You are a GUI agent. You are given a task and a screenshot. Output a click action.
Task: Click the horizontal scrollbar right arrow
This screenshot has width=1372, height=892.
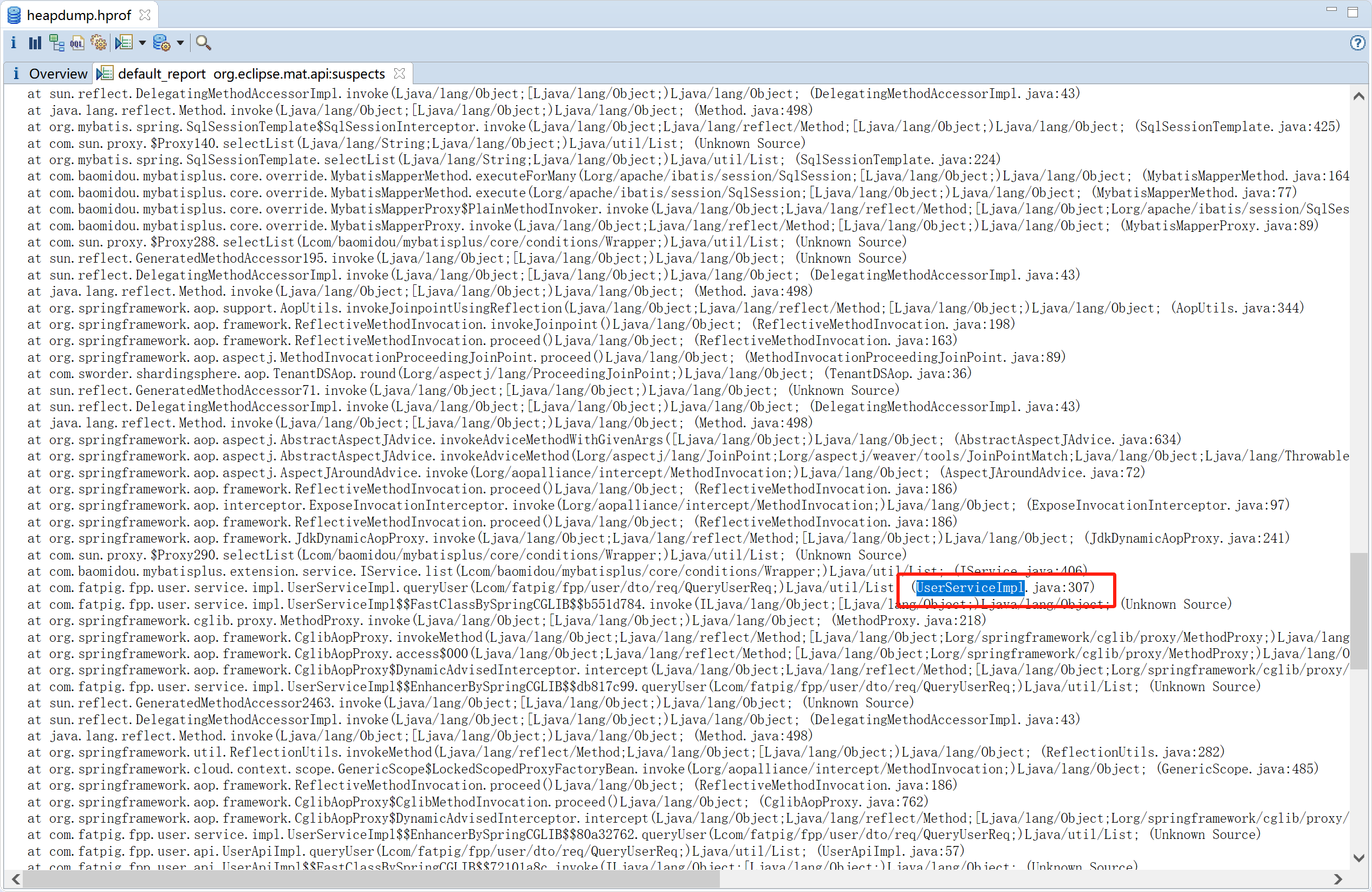click(x=1338, y=880)
